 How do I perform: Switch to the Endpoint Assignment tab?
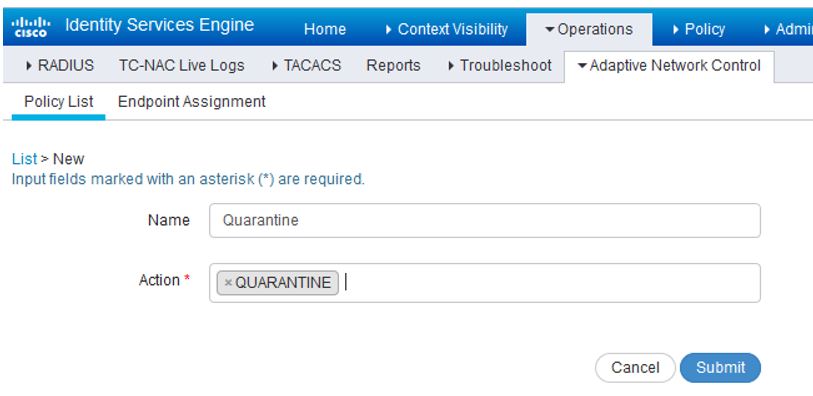[192, 102]
